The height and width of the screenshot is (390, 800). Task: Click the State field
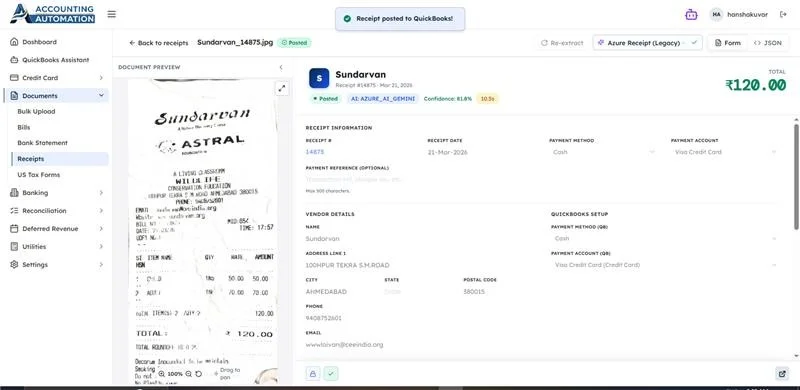[419, 291]
